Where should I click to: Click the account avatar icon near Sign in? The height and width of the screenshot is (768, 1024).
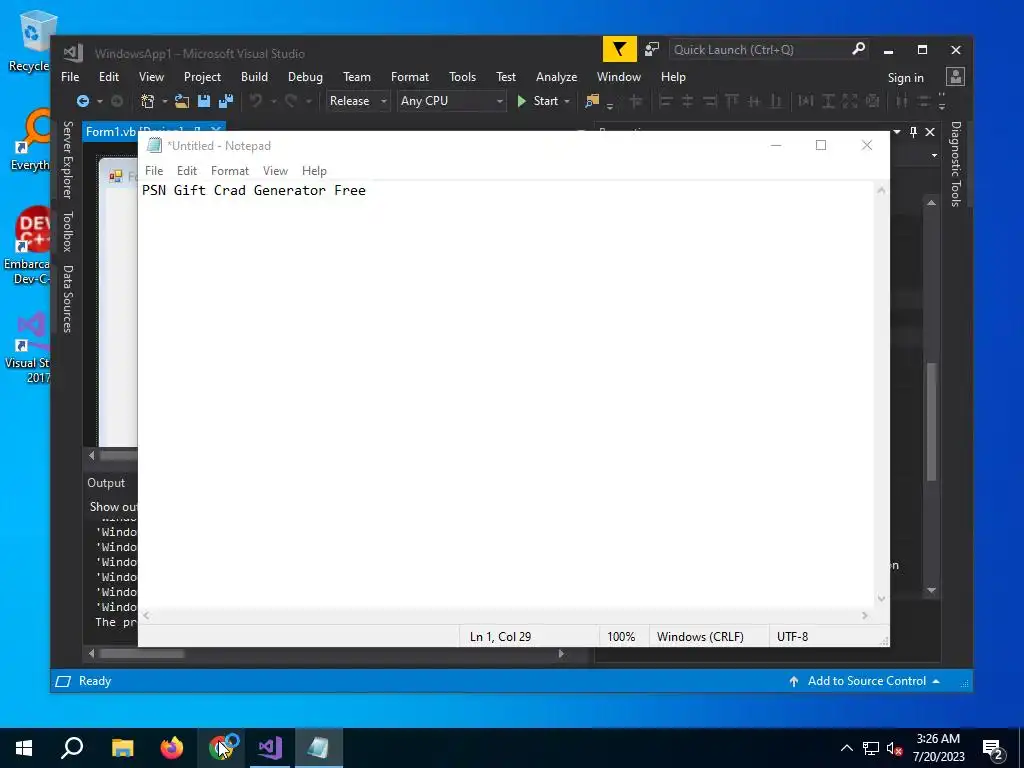click(955, 77)
